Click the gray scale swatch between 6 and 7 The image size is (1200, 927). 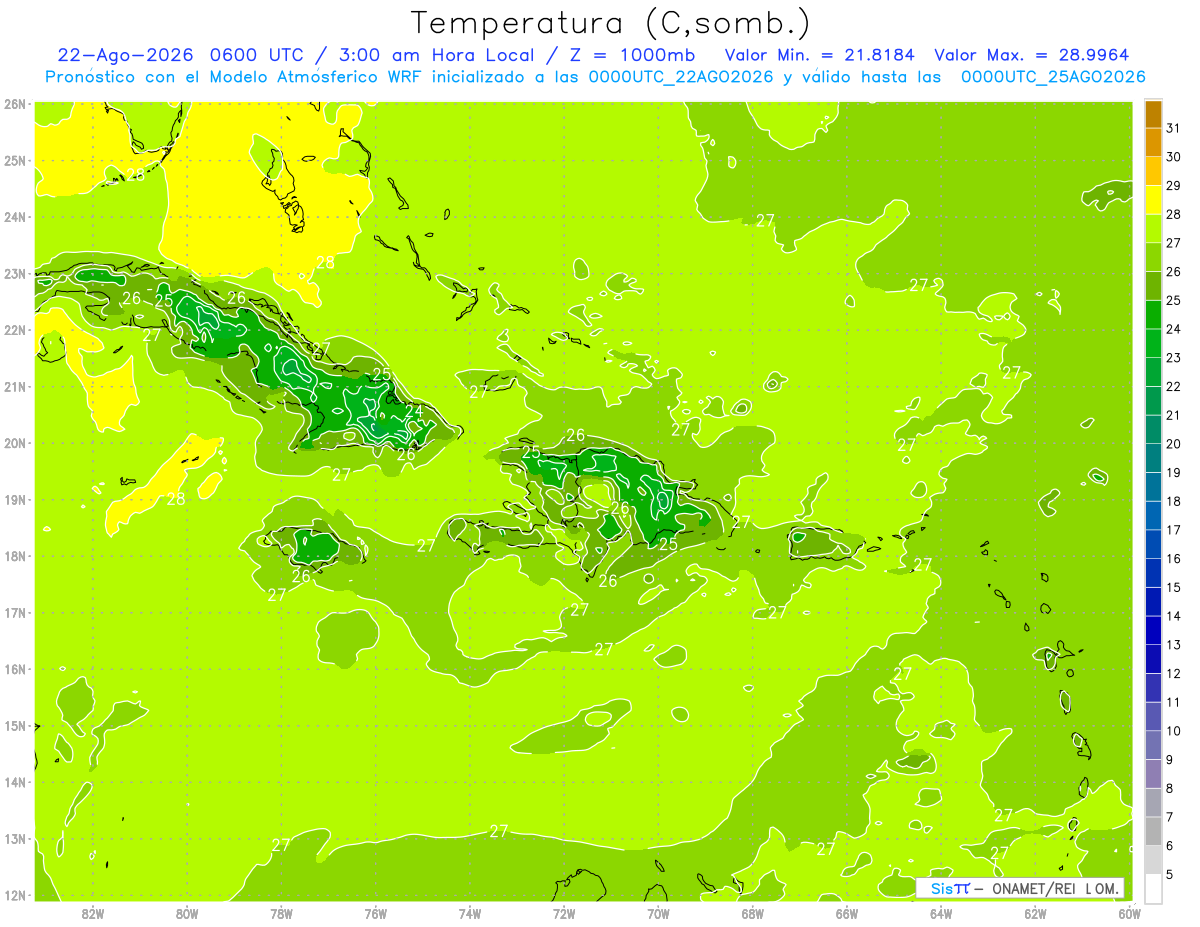1154,831
